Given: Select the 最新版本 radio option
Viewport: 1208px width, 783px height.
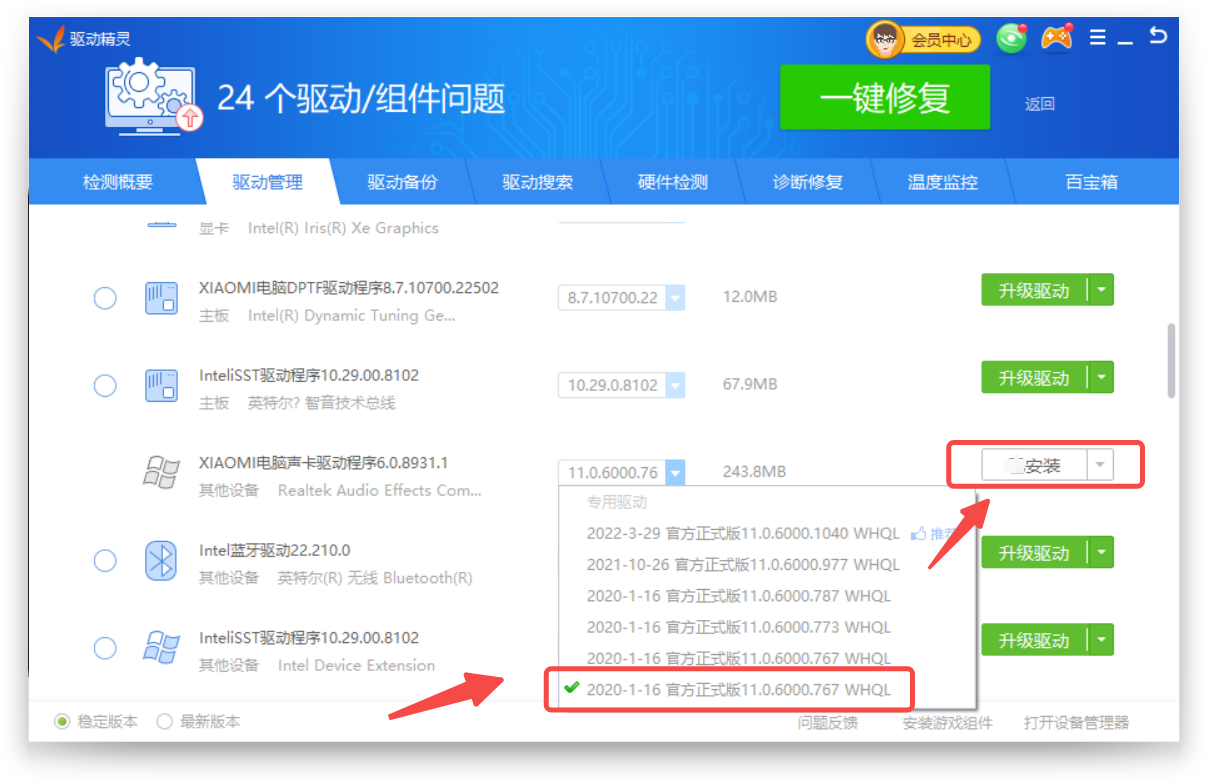Looking at the screenshot, I should 165,721.
